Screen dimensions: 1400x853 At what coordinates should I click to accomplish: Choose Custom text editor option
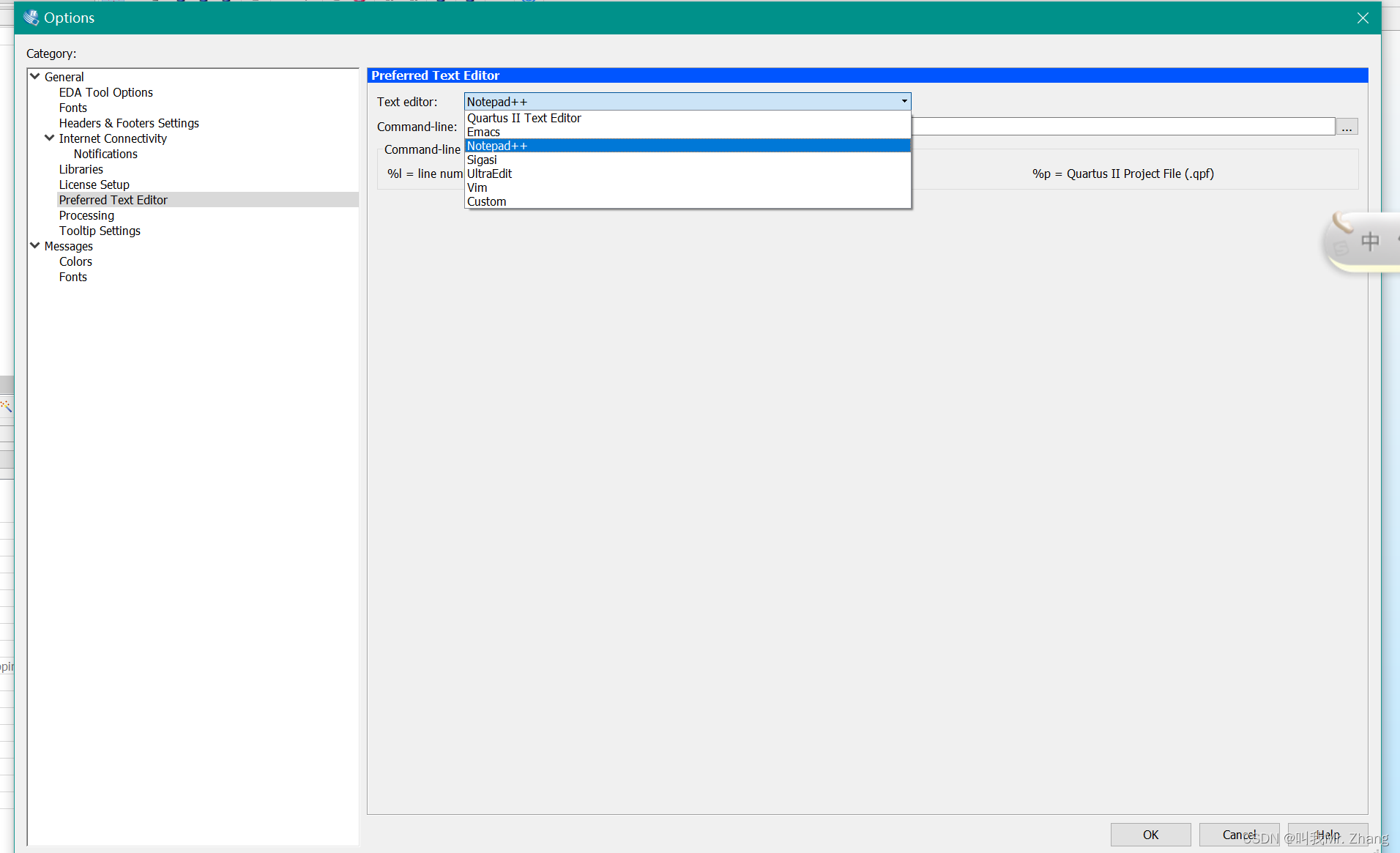click(486, 201)
